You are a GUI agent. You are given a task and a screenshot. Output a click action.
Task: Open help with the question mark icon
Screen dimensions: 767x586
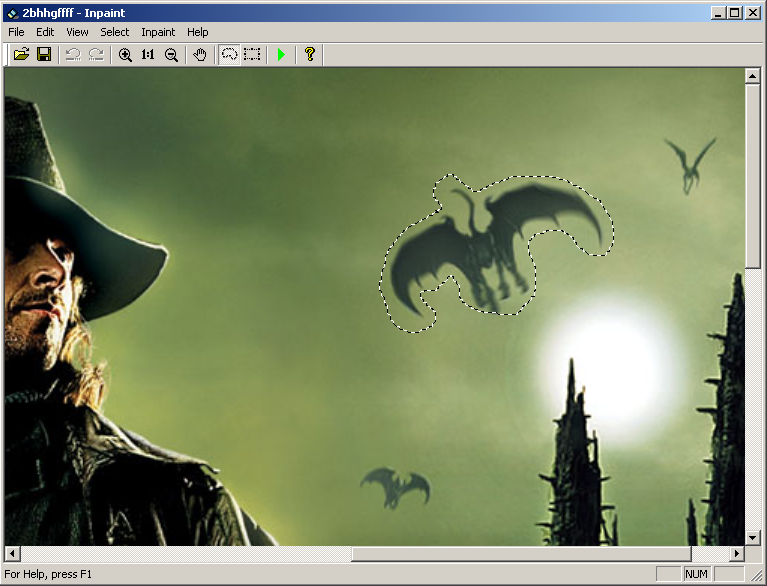click(310, 54)
